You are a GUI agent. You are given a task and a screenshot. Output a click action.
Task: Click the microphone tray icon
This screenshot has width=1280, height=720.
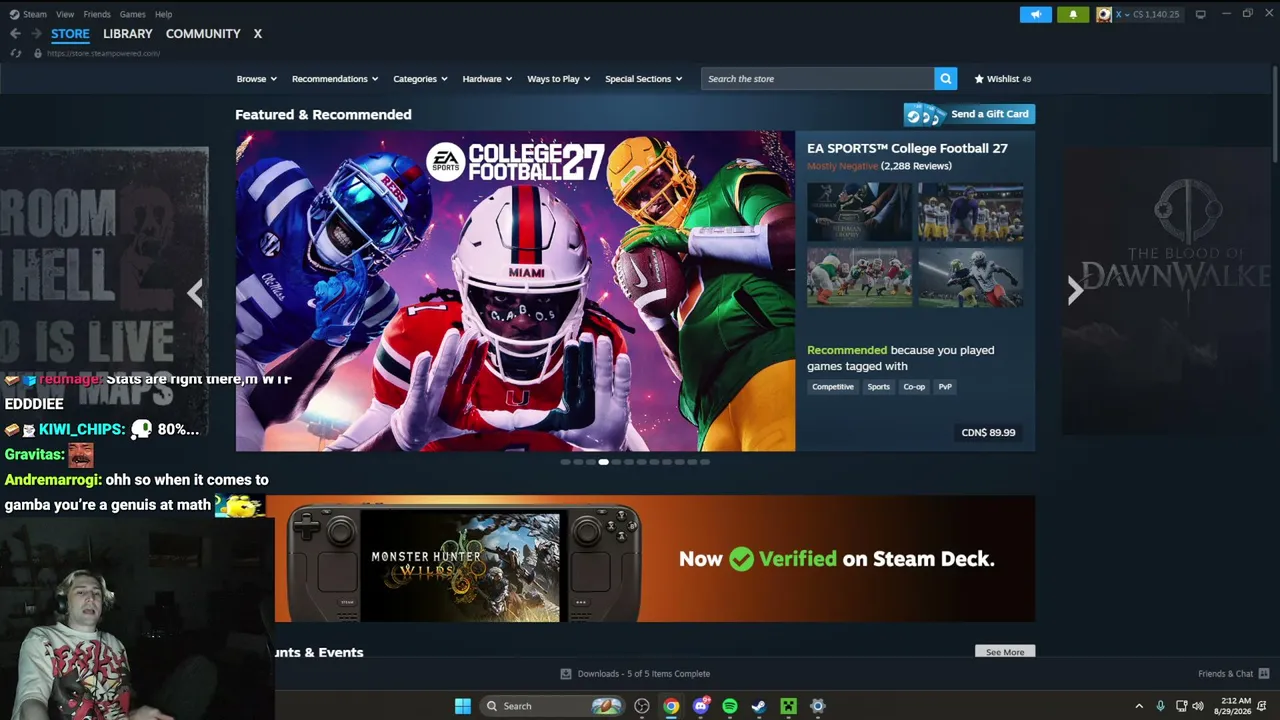click(1160, 706)
